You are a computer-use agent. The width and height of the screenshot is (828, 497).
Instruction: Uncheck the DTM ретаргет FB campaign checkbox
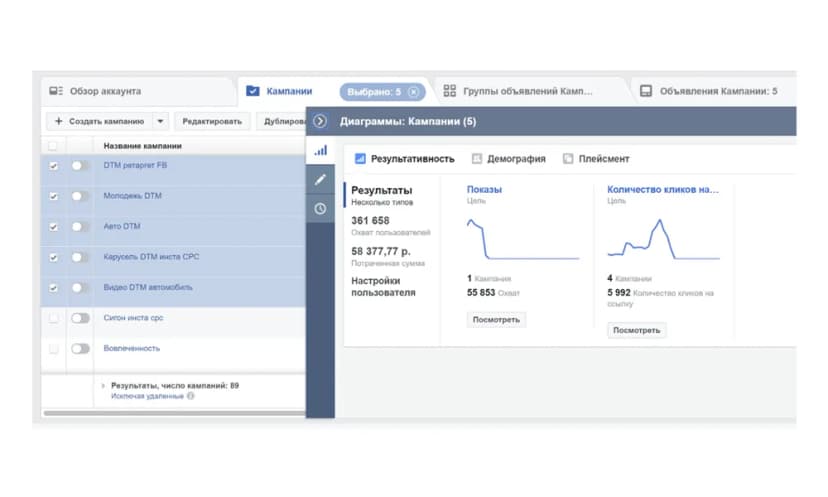53,166
